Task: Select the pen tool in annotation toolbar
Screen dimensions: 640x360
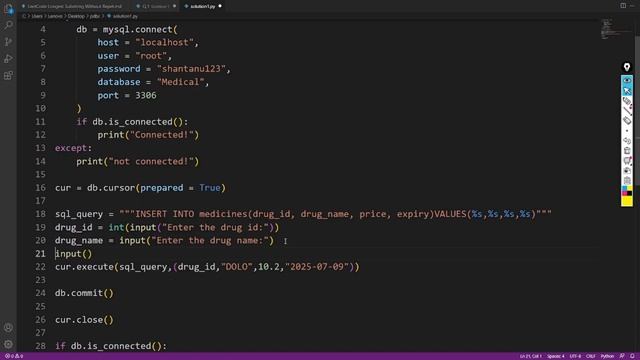Action: tap(627, 101)
